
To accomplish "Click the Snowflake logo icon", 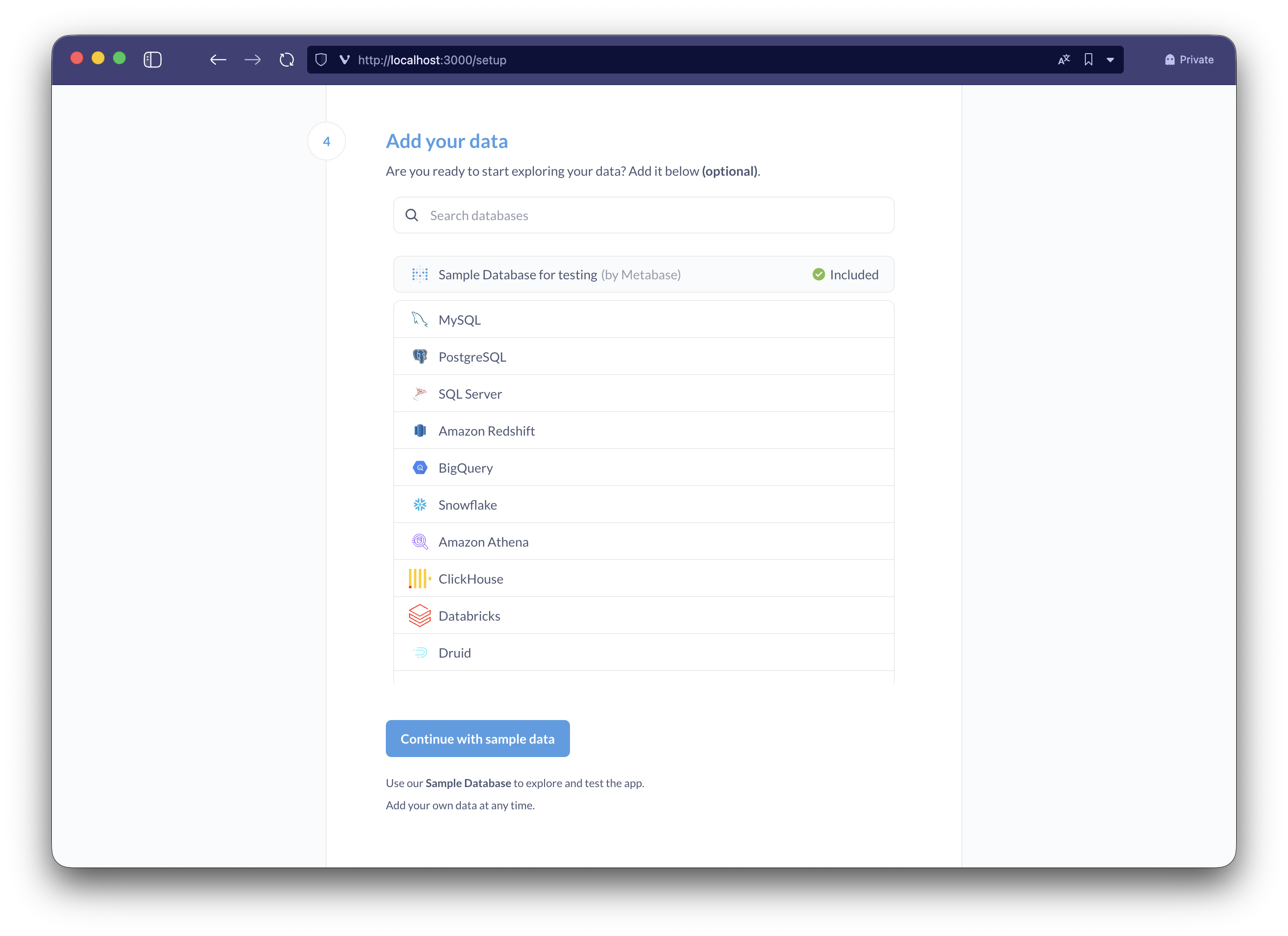I will click(420, 505).
